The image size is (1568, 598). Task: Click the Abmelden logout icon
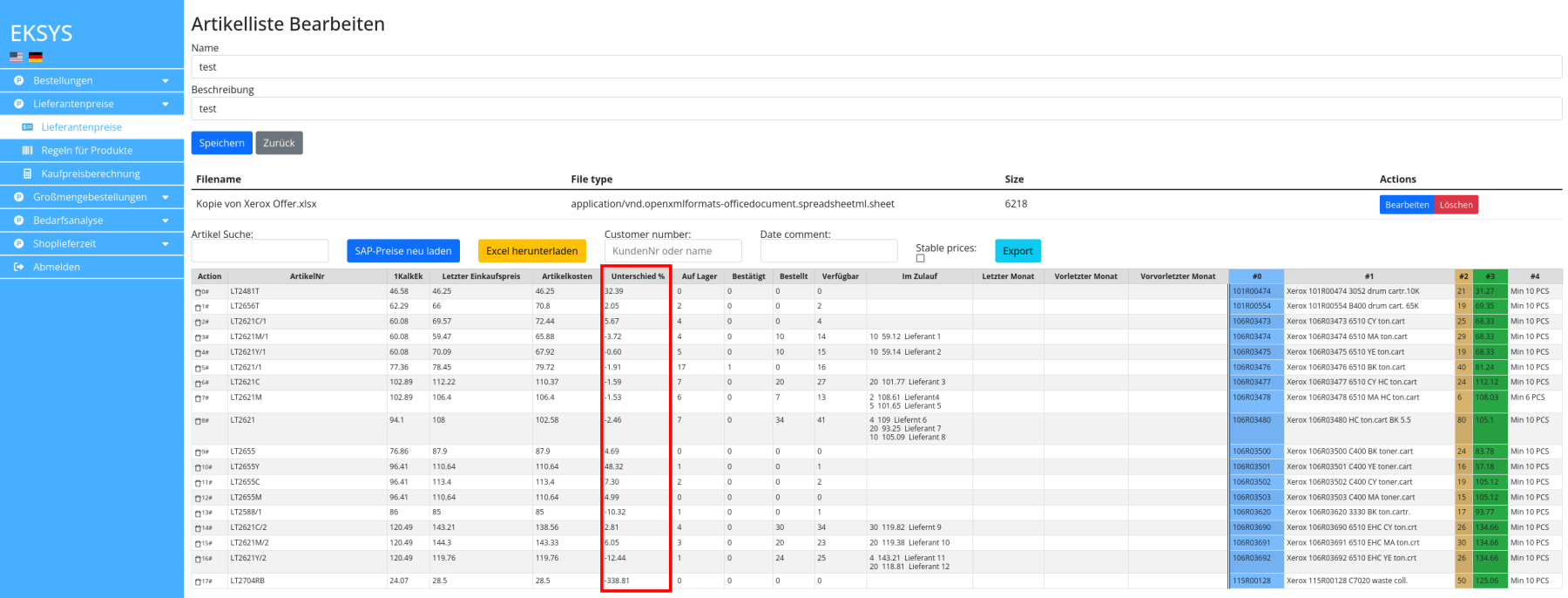(18, 267)
